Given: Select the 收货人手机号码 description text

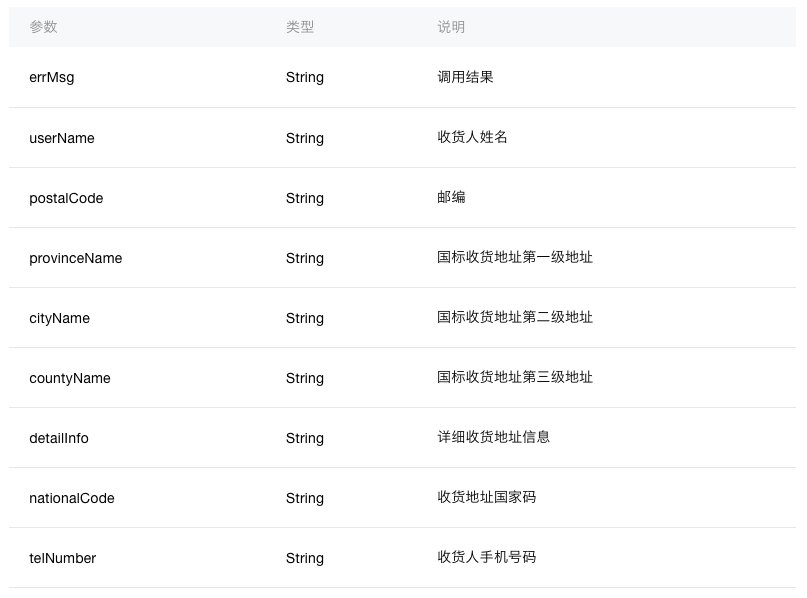Looking at the screenshot, I should click(486, 557).
